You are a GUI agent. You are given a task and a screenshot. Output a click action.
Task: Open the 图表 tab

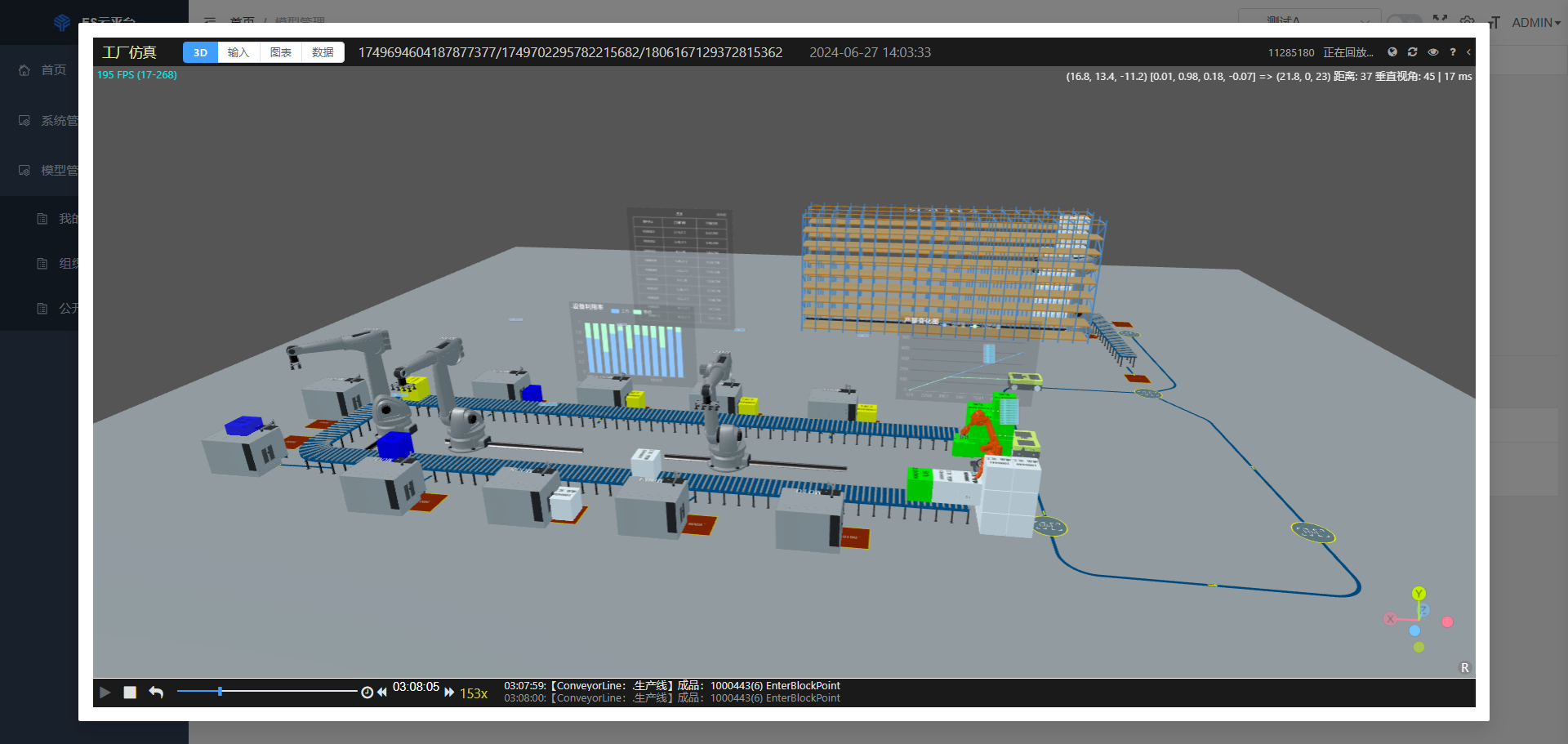pos(280,52)
